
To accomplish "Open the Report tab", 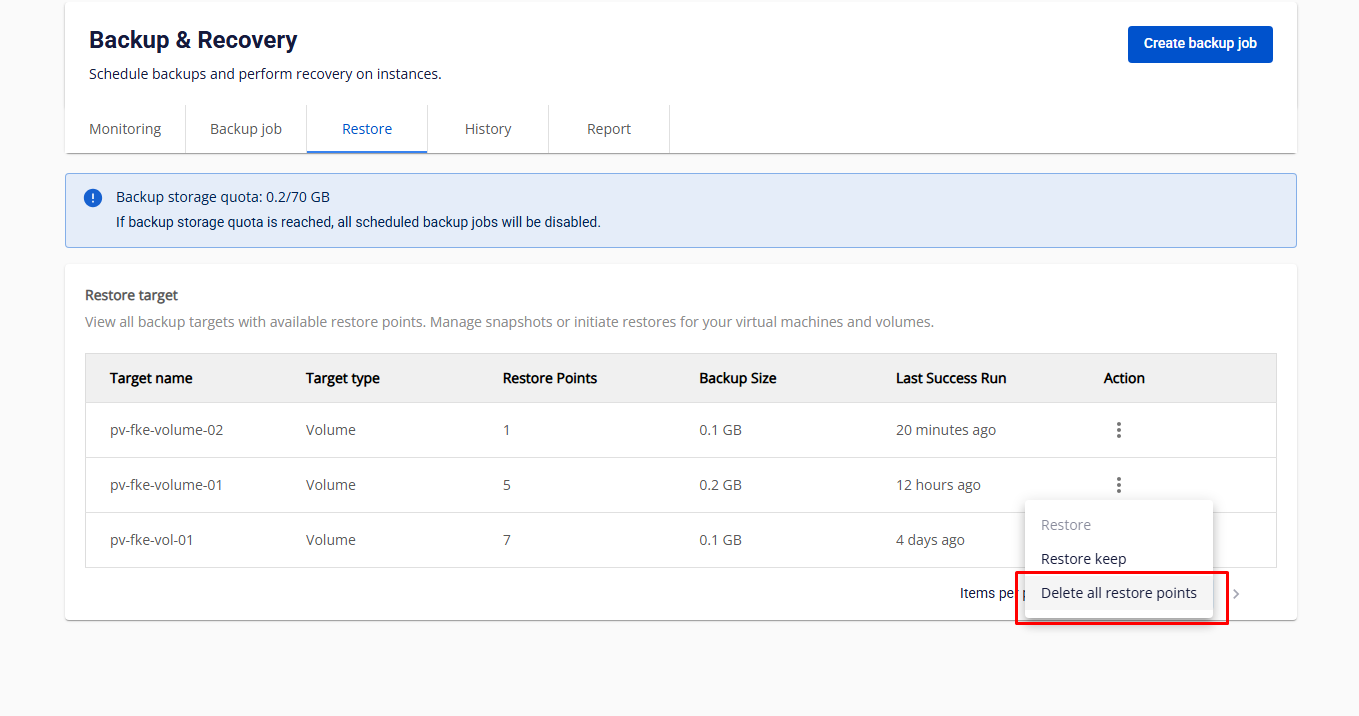I will [x=609, y=129].
